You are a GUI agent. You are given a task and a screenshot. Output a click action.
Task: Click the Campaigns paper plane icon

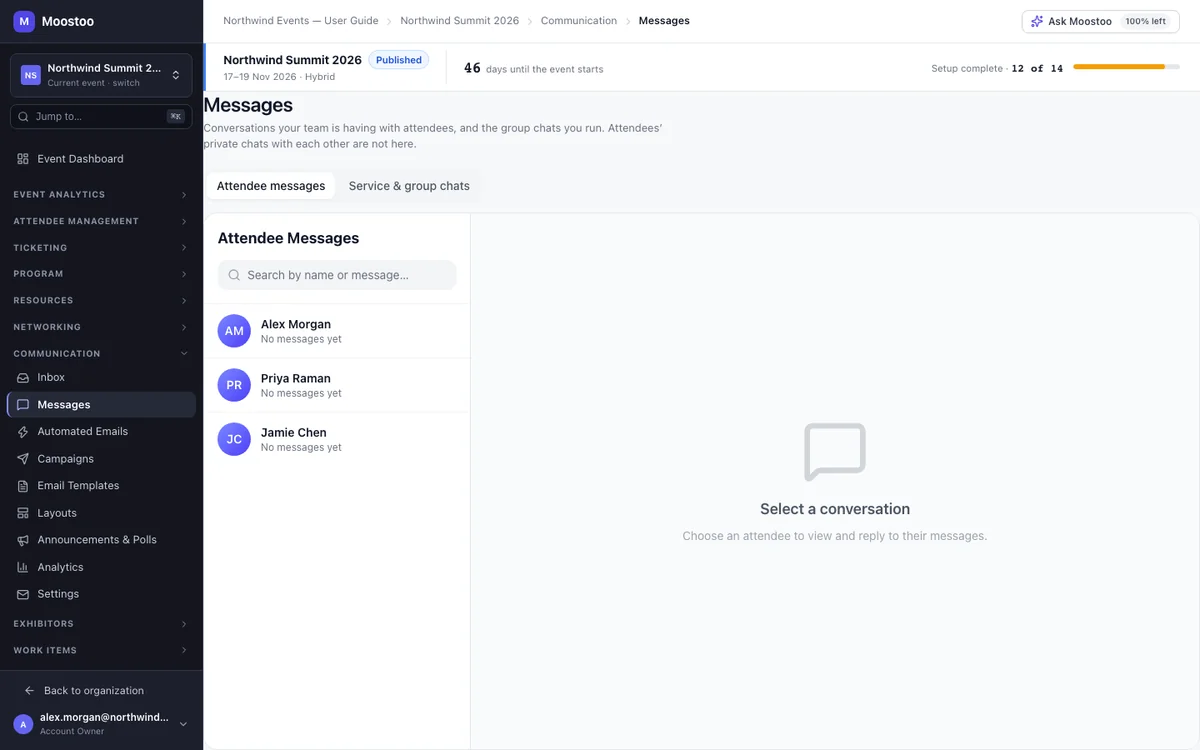coord(23,459)
